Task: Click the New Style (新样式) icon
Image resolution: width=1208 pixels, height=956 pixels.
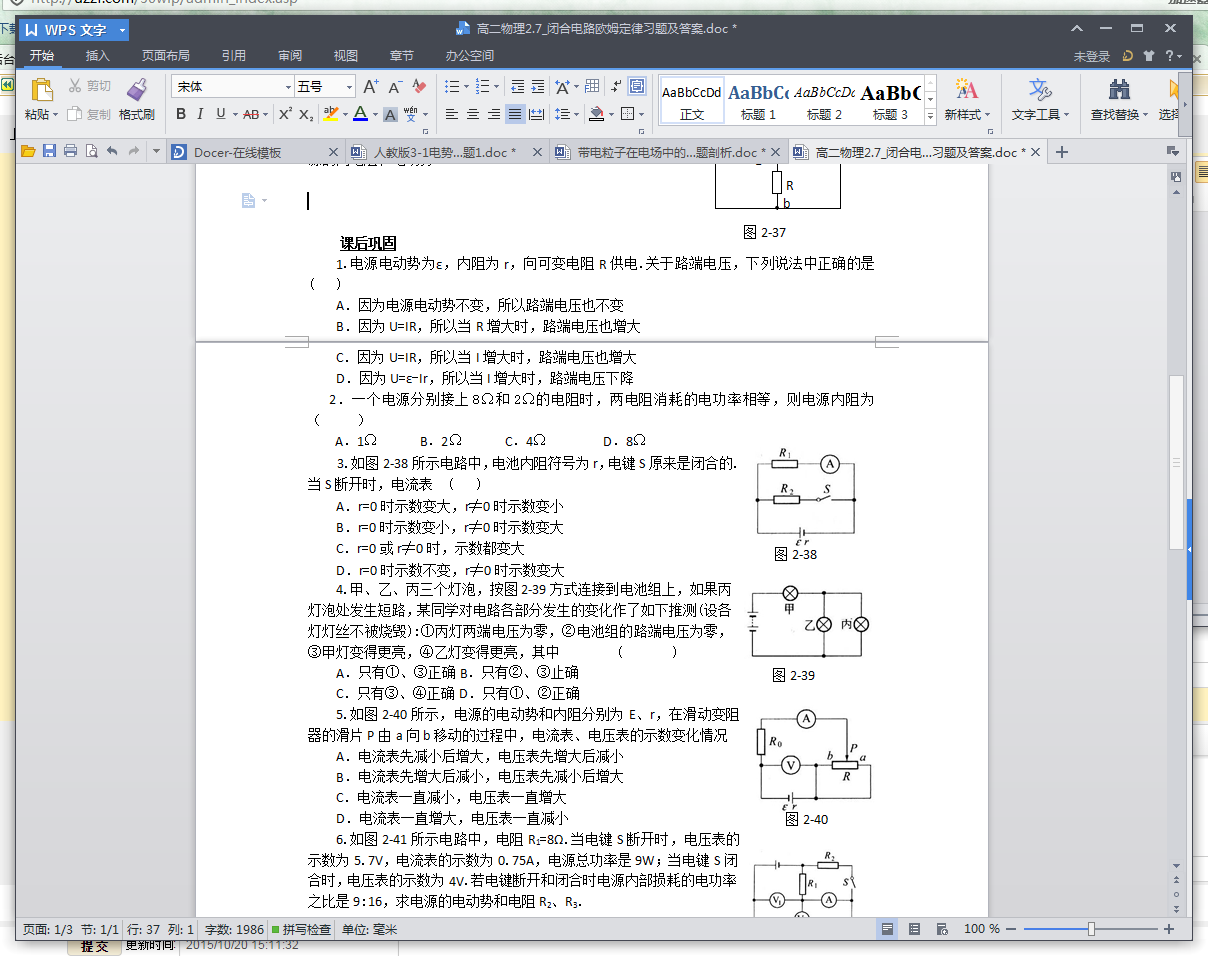Action: (x=966, y=90)
